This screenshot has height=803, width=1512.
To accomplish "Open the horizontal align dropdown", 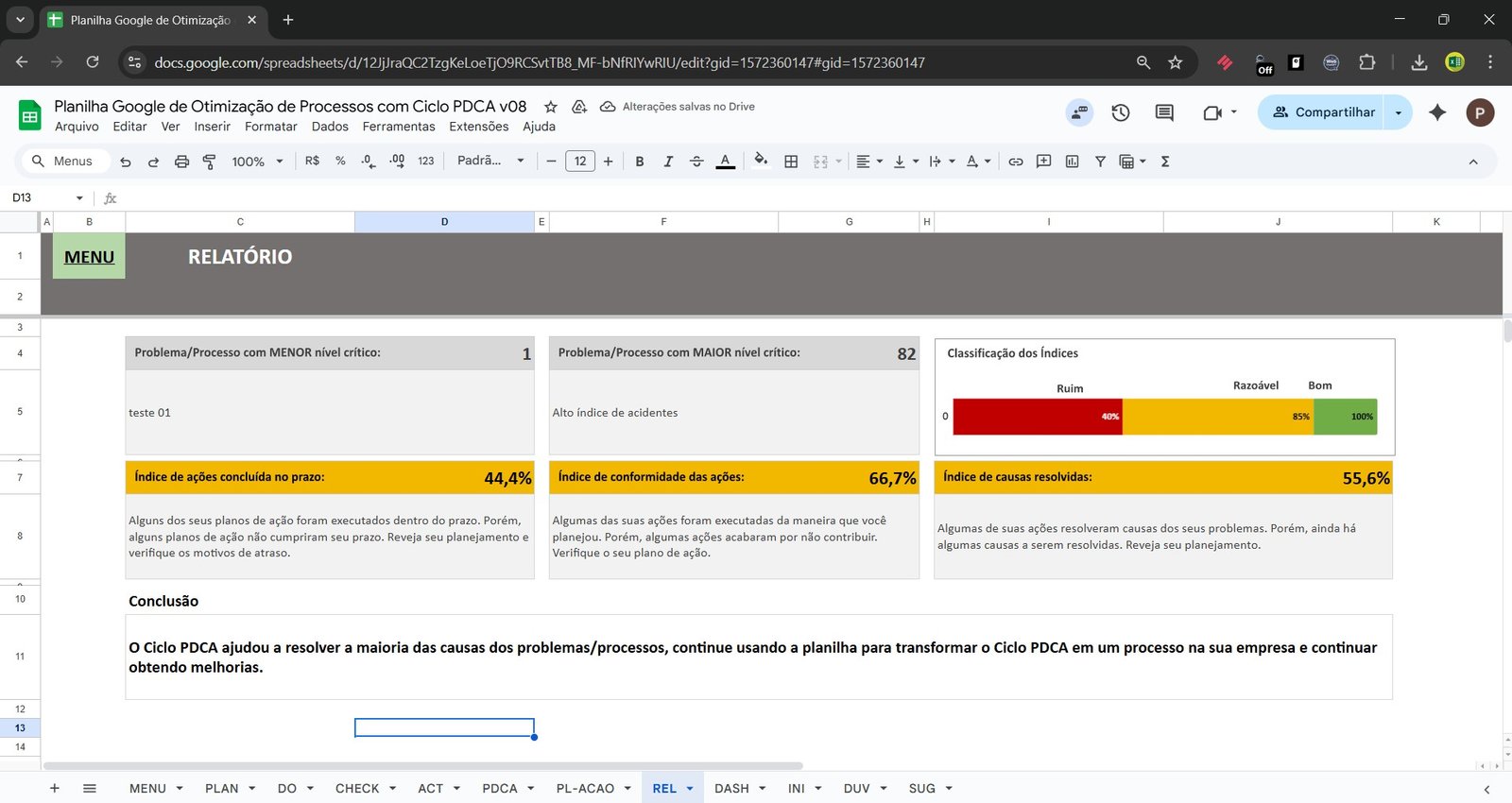I will 868,162.
